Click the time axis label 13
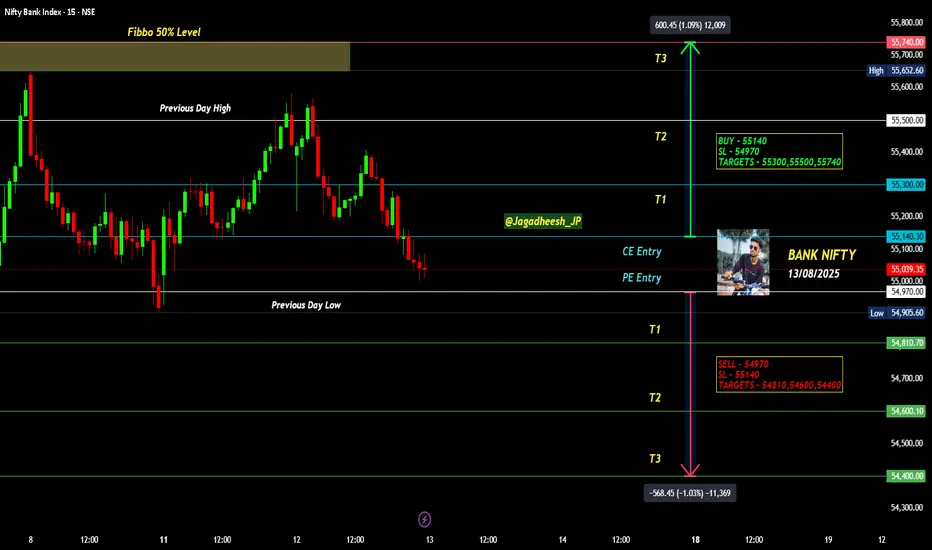932x550 pixels. [429, 540]
